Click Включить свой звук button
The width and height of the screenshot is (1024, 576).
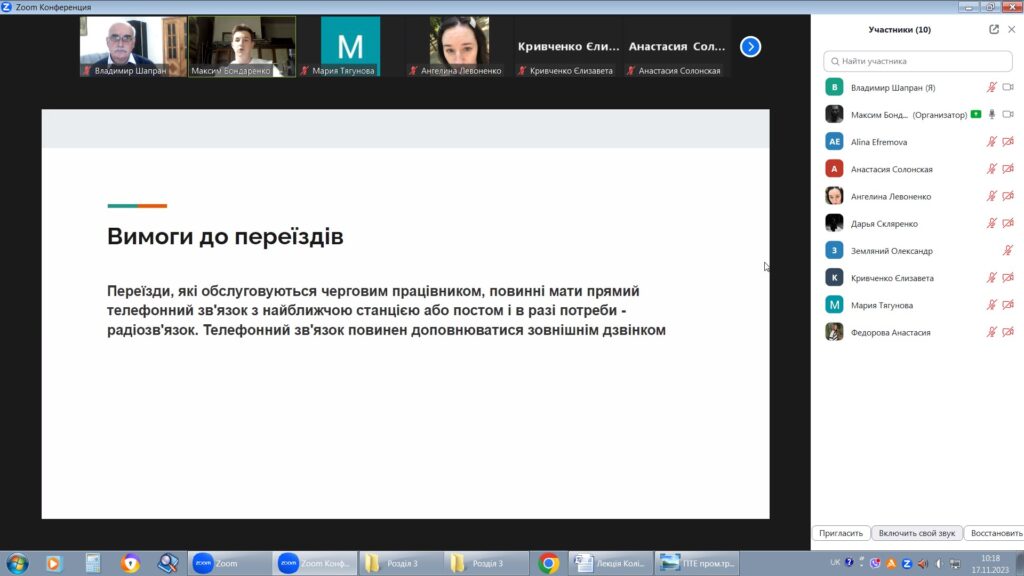click(916, 533)
